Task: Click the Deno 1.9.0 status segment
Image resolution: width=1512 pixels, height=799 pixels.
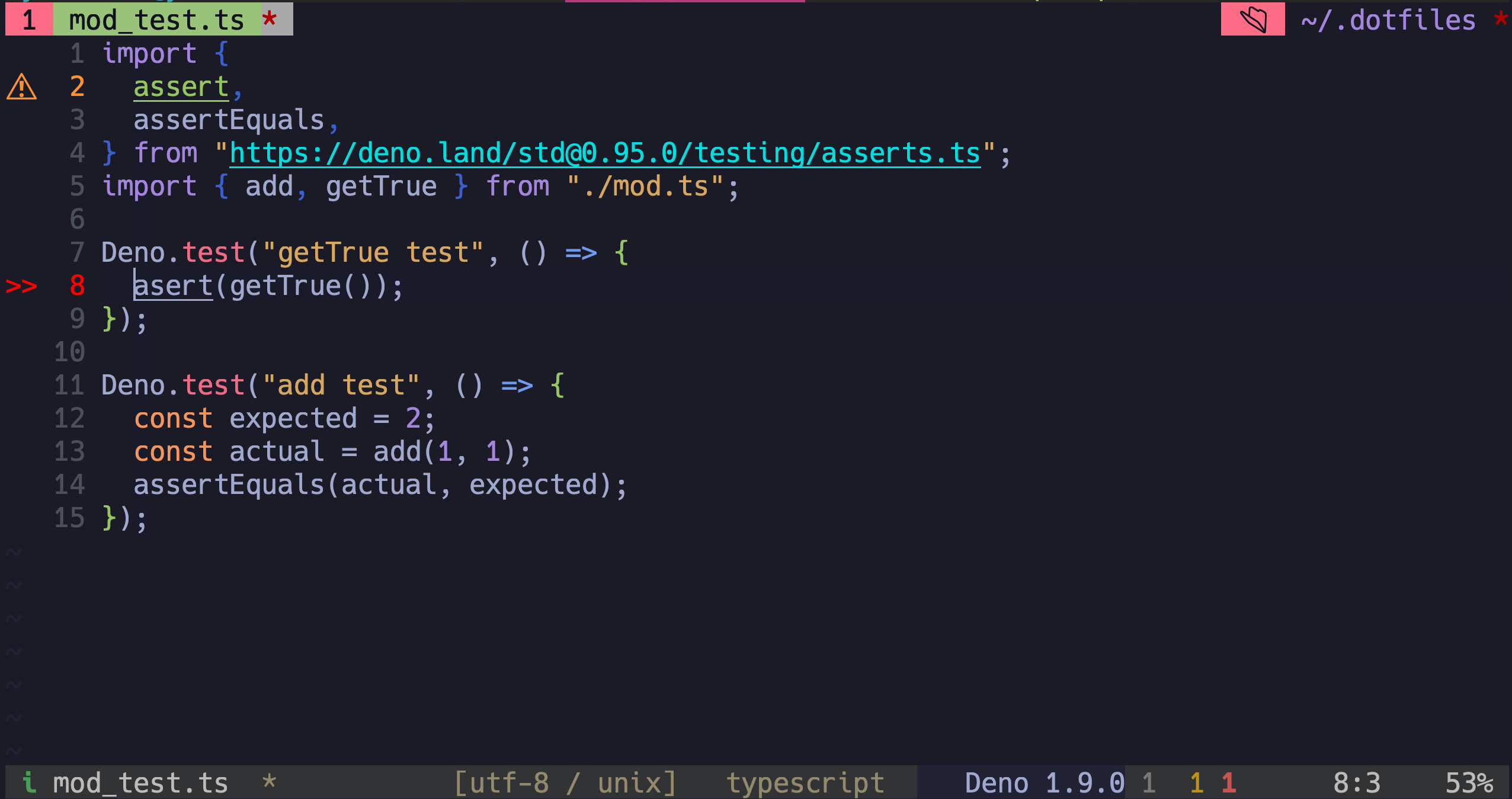Action: pos(1044,782)
